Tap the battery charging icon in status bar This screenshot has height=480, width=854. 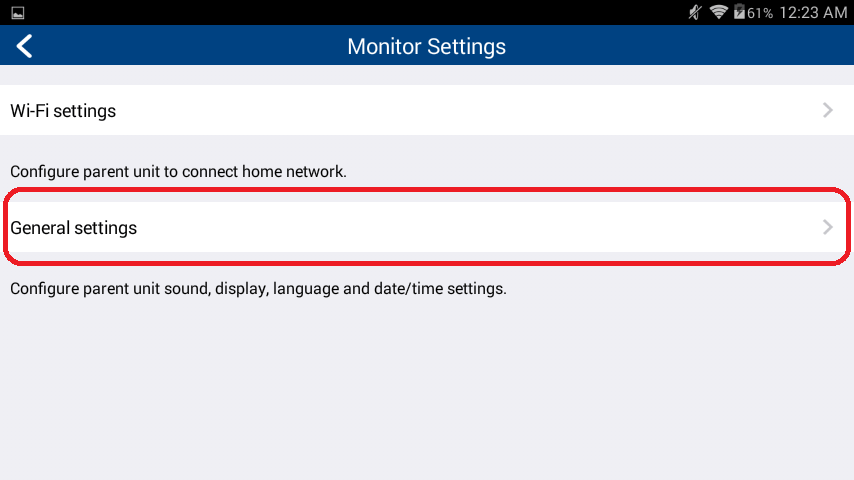739,12
